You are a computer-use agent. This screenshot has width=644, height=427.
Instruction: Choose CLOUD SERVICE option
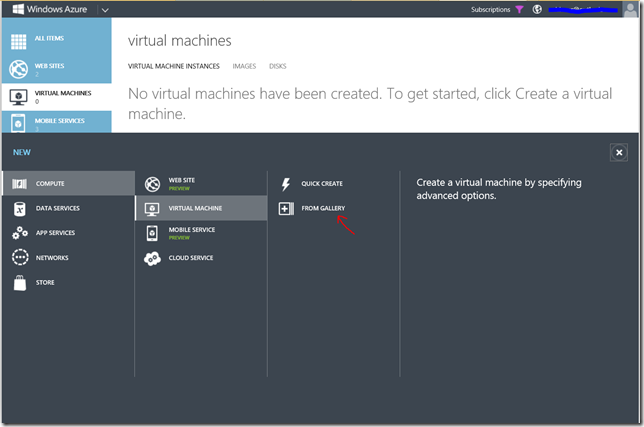pos(191,258)
